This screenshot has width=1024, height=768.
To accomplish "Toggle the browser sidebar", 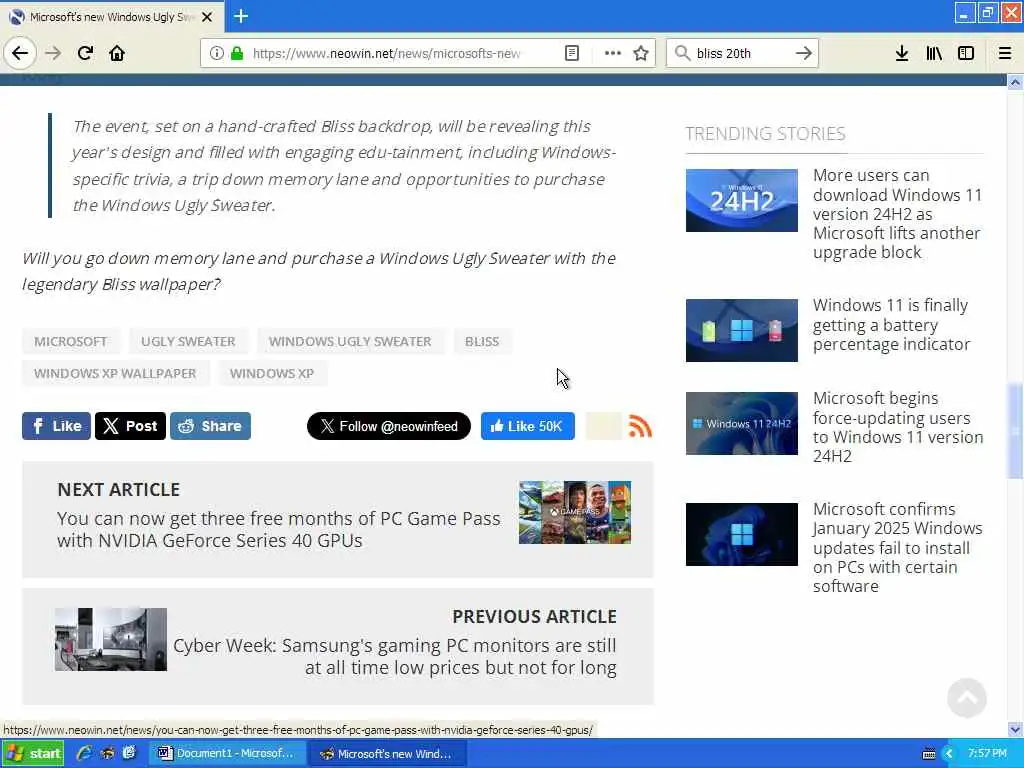I will point(966,53).
